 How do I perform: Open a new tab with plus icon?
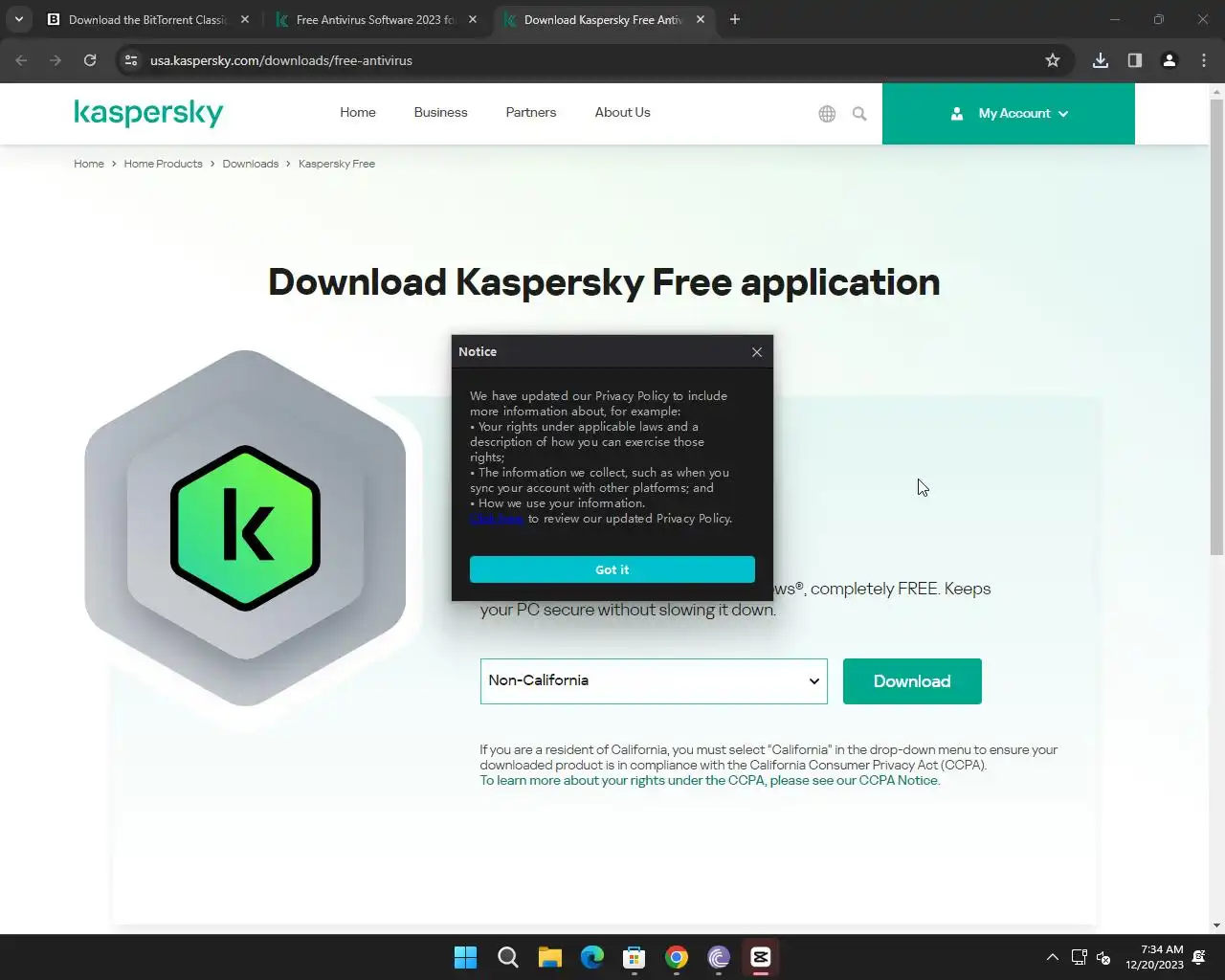pyautogui.click(x=735, y=19)
